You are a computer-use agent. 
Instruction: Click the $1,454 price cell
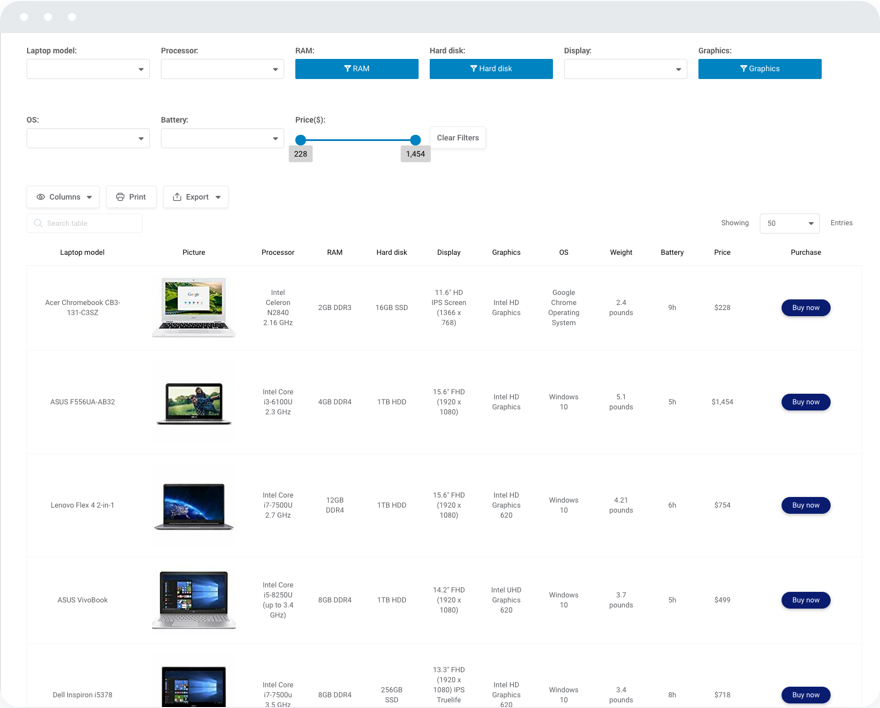tap(722, 402)
